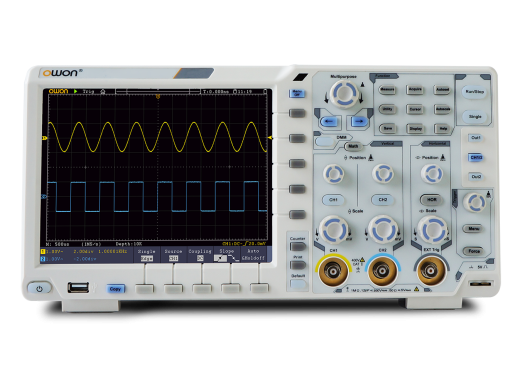The height and width of the screenshot is (380, 520).
Task: Hit the Autoscale button
Action: tap(443, 109)
